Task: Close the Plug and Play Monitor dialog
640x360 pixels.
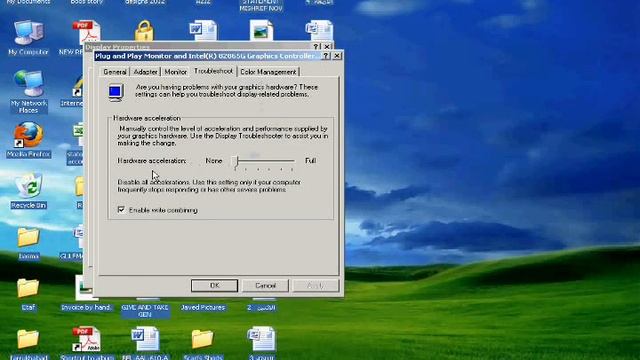Action: [x=337, y=56]
